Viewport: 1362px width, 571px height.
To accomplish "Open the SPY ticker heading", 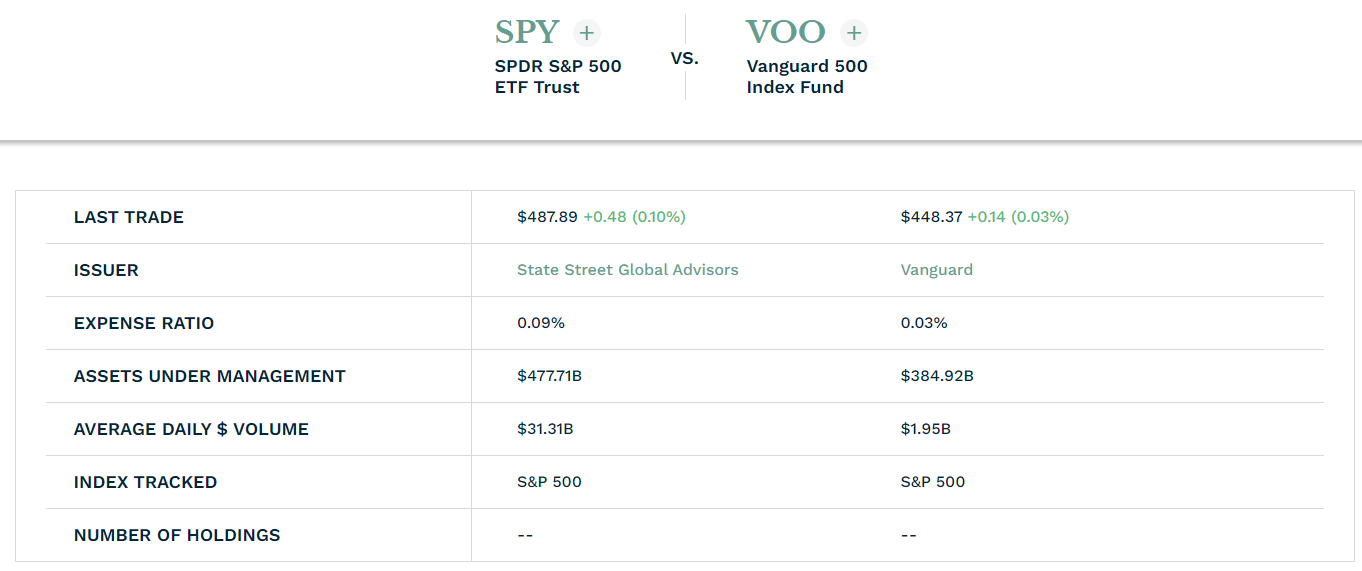I will coord(527,33).
